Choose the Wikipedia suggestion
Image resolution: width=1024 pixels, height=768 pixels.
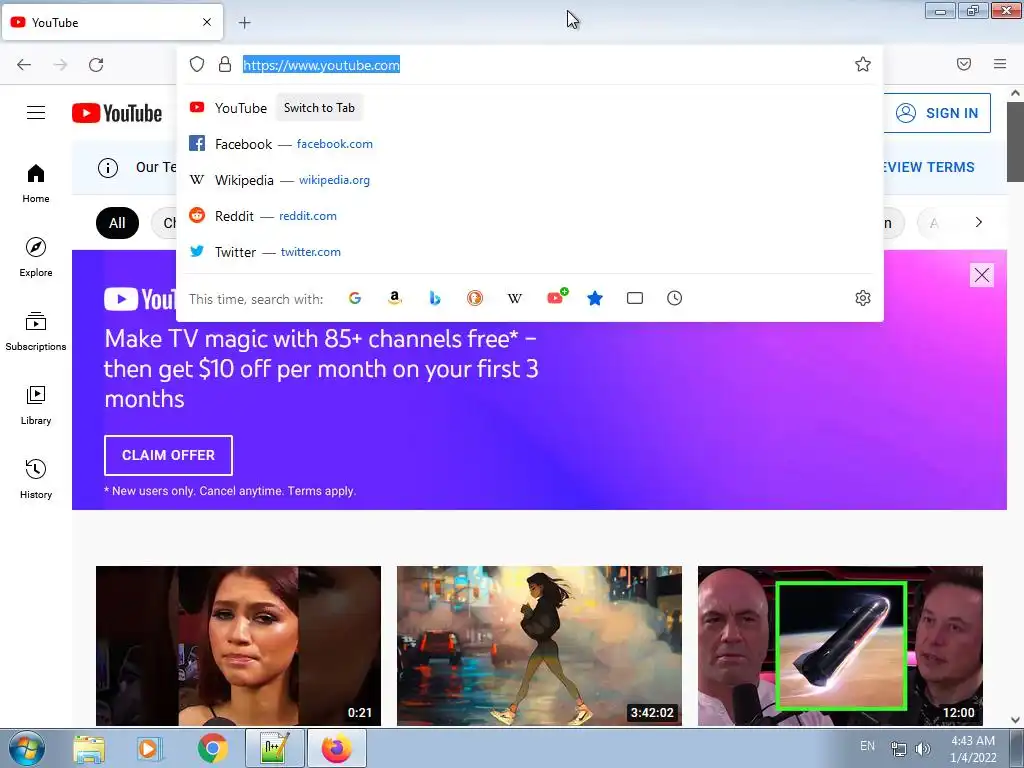(530, 180)
